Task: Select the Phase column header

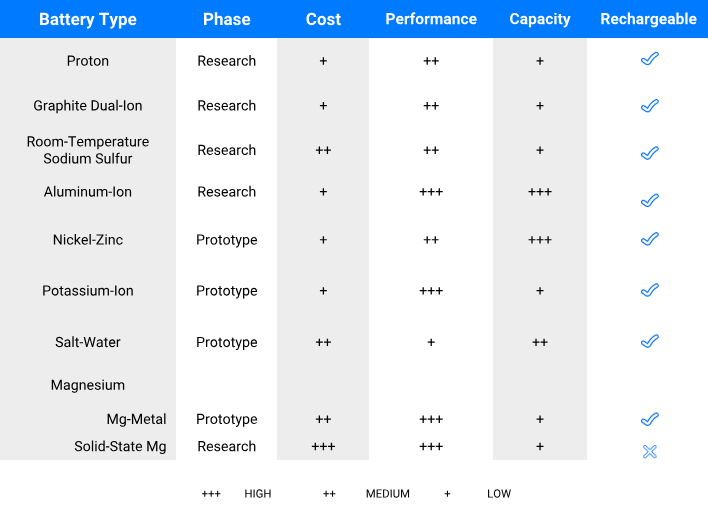Action: [227, 19]
